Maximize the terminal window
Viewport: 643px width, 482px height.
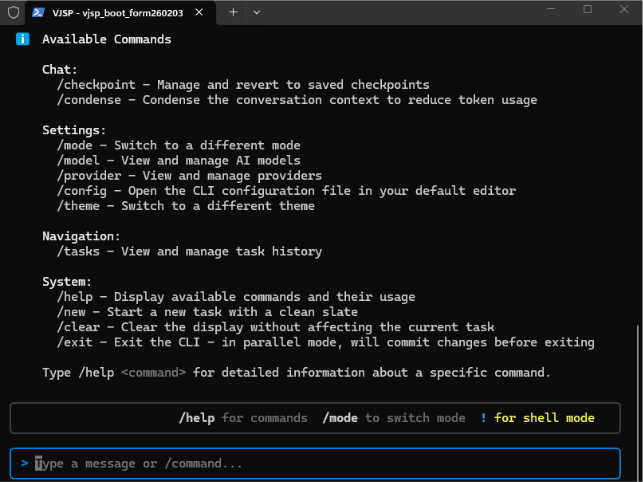pyautogui.click(x=588, y=9)
